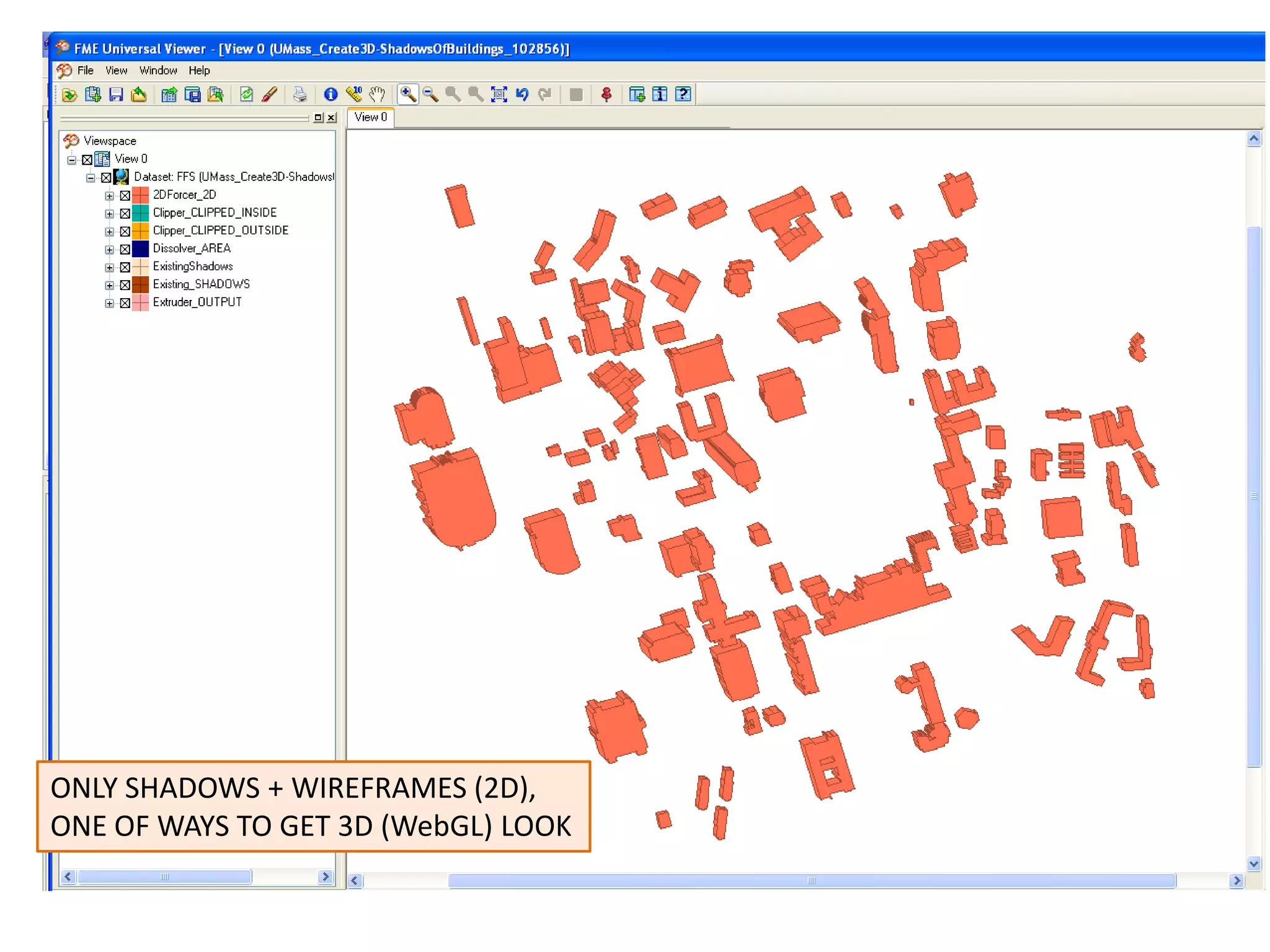Select the Zoom In magnifier tool

[x=407, y=95]
